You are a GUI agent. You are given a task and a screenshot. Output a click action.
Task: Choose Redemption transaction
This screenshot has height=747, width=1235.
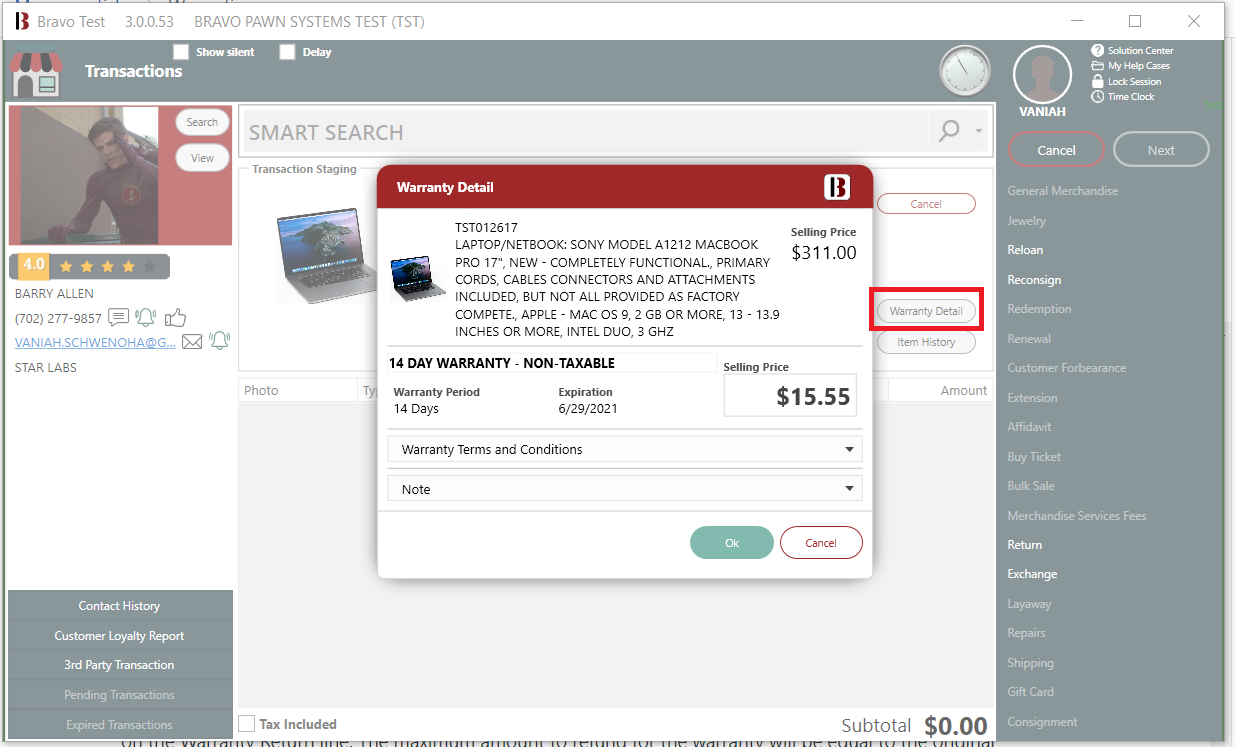pyautogui.click(x=1039, y=309)
